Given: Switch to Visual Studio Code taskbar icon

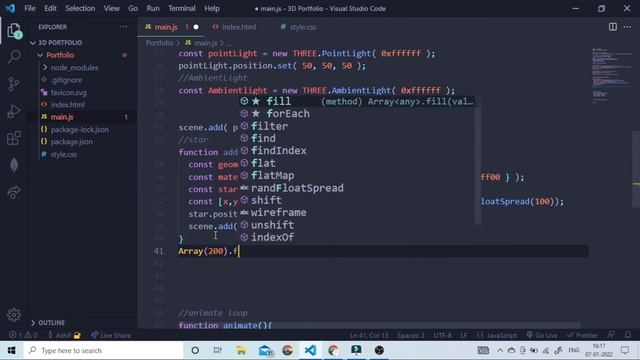Looking at the screenshot, I should coord(310,350).
